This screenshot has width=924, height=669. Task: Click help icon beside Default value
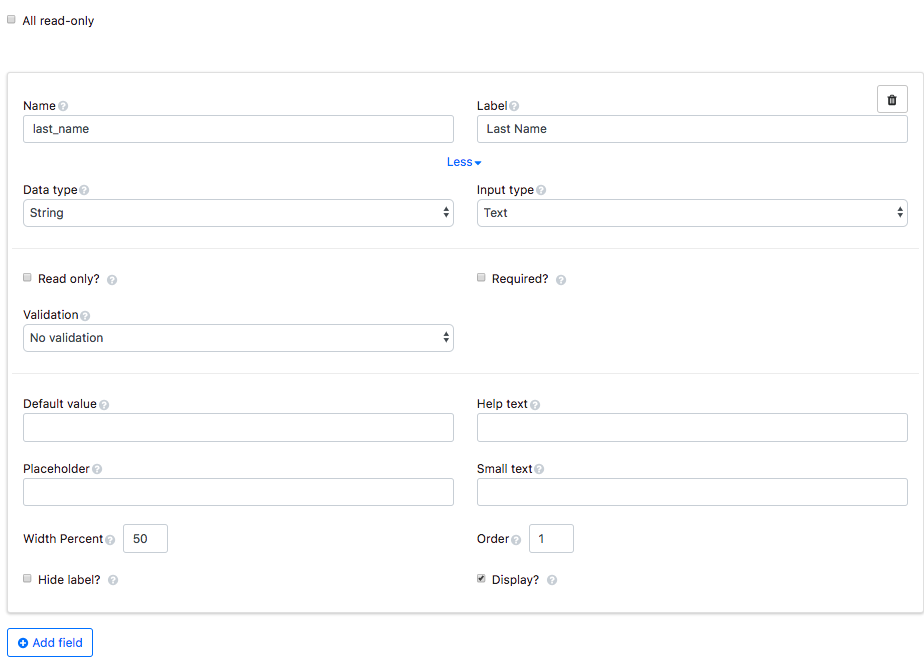point(104,405)
